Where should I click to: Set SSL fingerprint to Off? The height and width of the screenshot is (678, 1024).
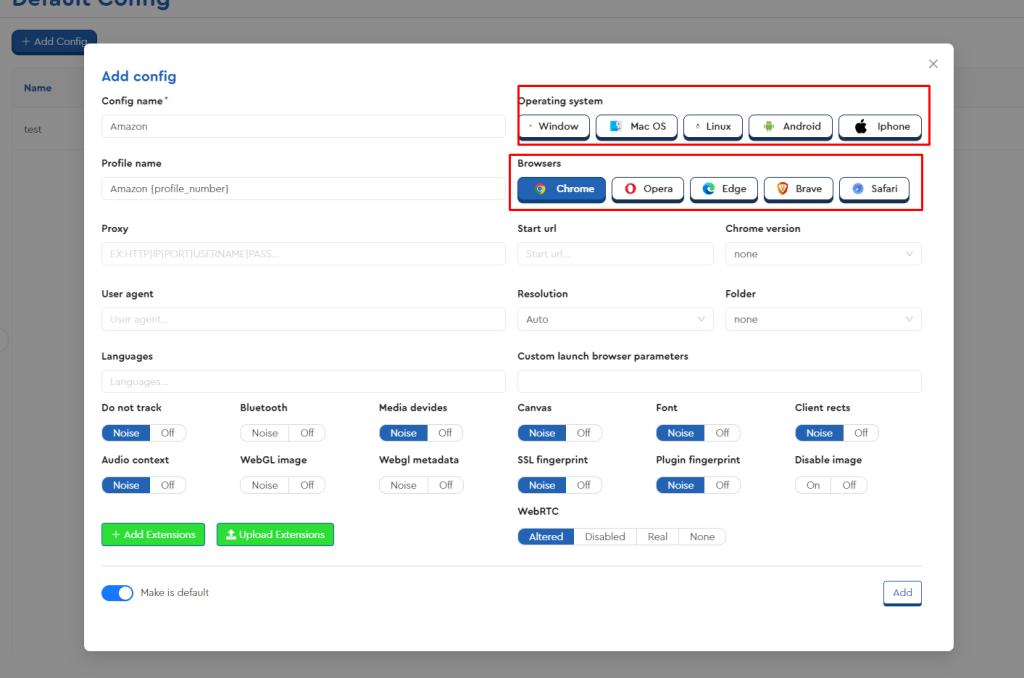[584, 485]
